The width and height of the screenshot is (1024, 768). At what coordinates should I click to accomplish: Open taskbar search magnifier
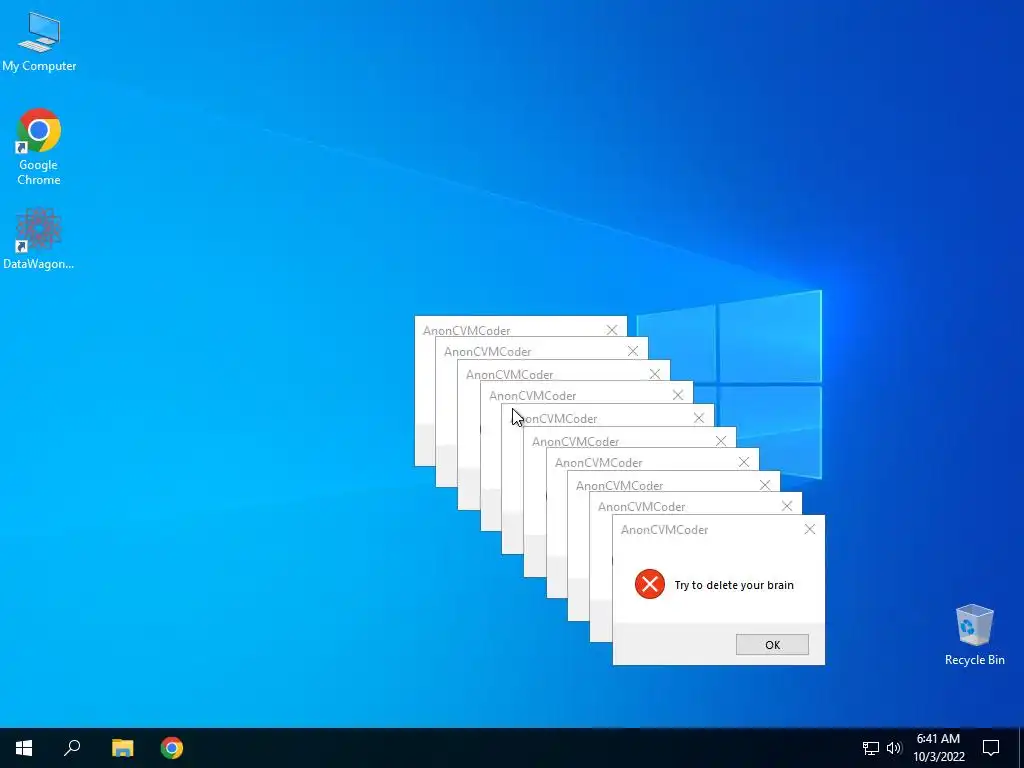pos(72,748)
